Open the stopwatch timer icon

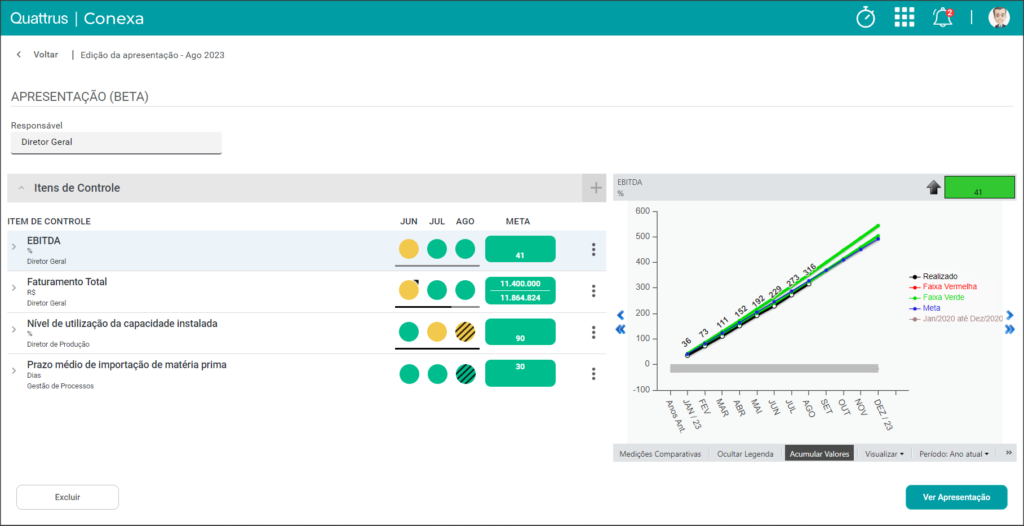coord(865,18)
